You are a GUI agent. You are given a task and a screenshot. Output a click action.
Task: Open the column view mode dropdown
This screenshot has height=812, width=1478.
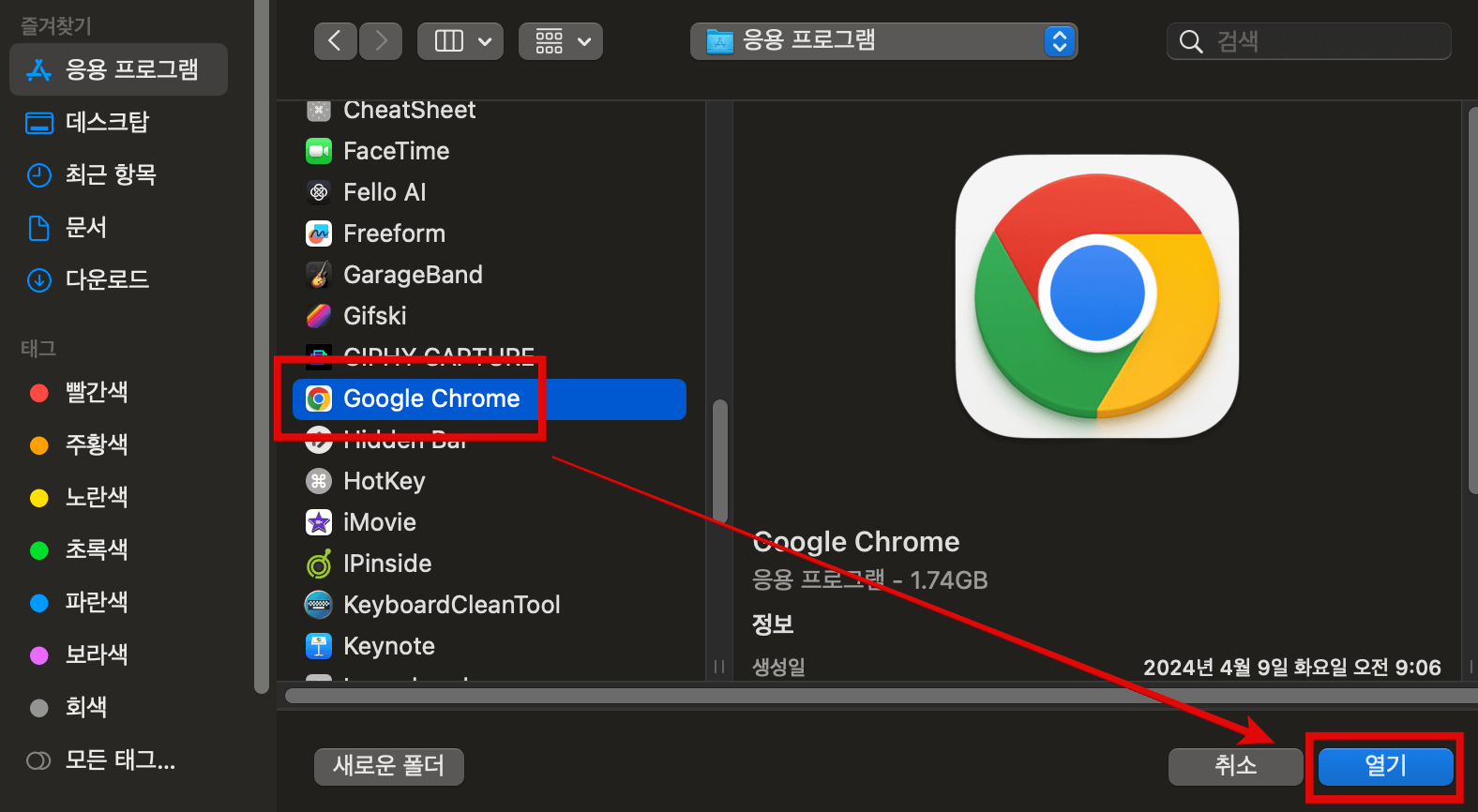pyautogui.click(x=460, y=41)
